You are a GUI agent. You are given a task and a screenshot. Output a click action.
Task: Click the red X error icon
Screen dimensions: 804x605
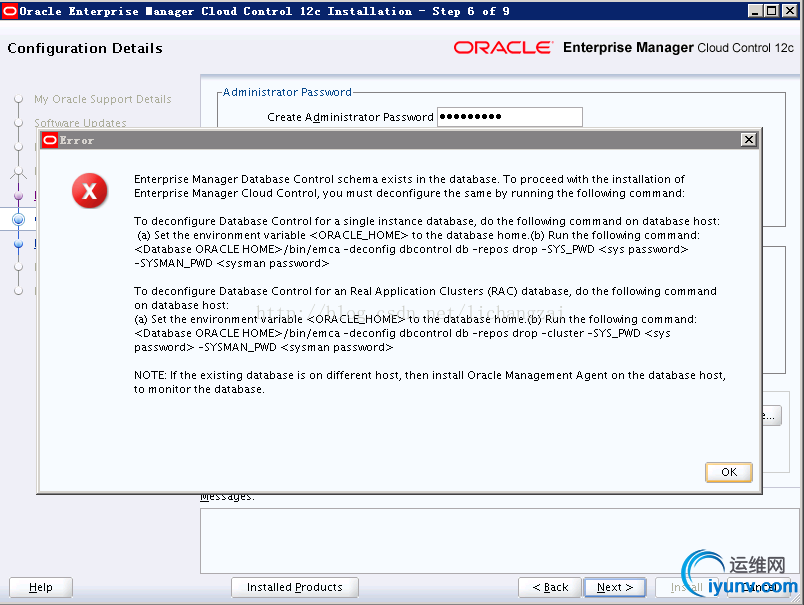click(x=90, y=191)
